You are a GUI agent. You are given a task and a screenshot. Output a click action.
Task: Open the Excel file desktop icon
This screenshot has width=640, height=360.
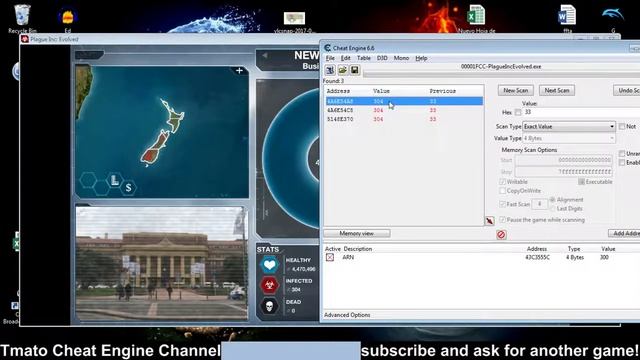pyautogui.click(x=476, y=18)
